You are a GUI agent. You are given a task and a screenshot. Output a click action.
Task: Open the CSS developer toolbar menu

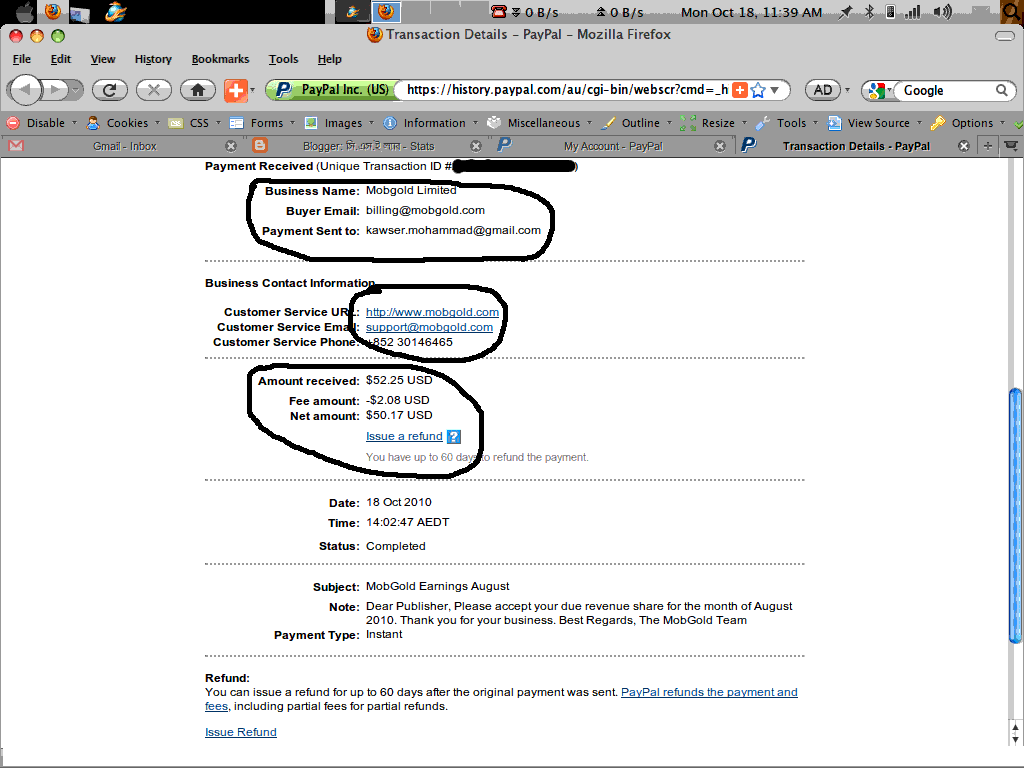[x=195, y=123]
